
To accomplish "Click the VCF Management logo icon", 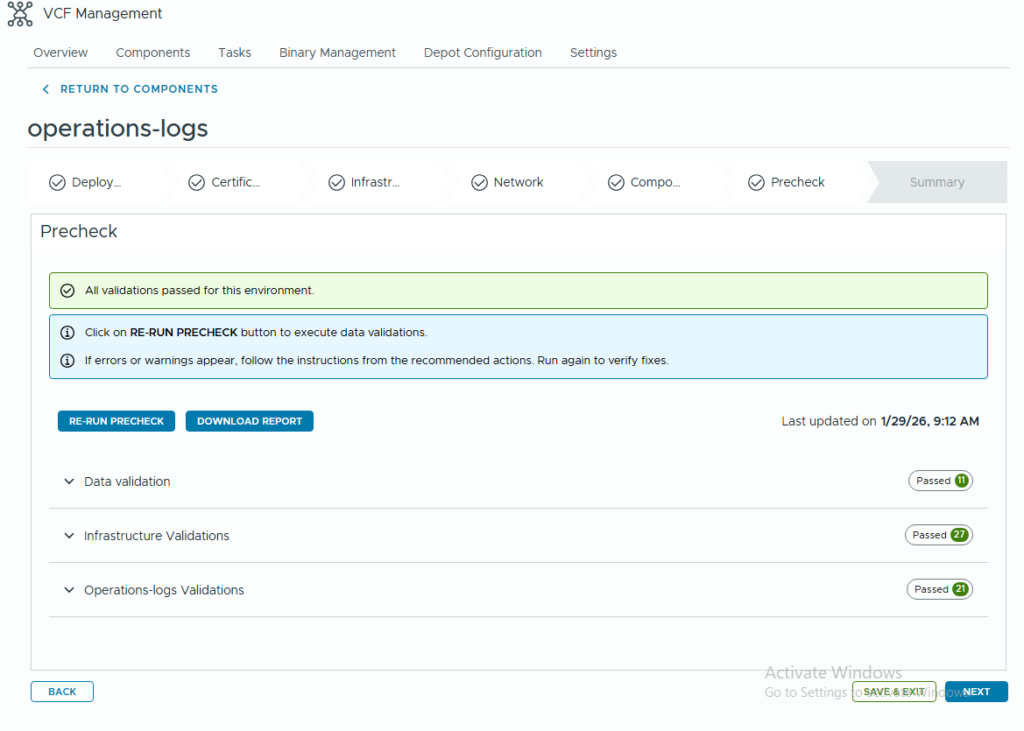I will click(20, 15).
